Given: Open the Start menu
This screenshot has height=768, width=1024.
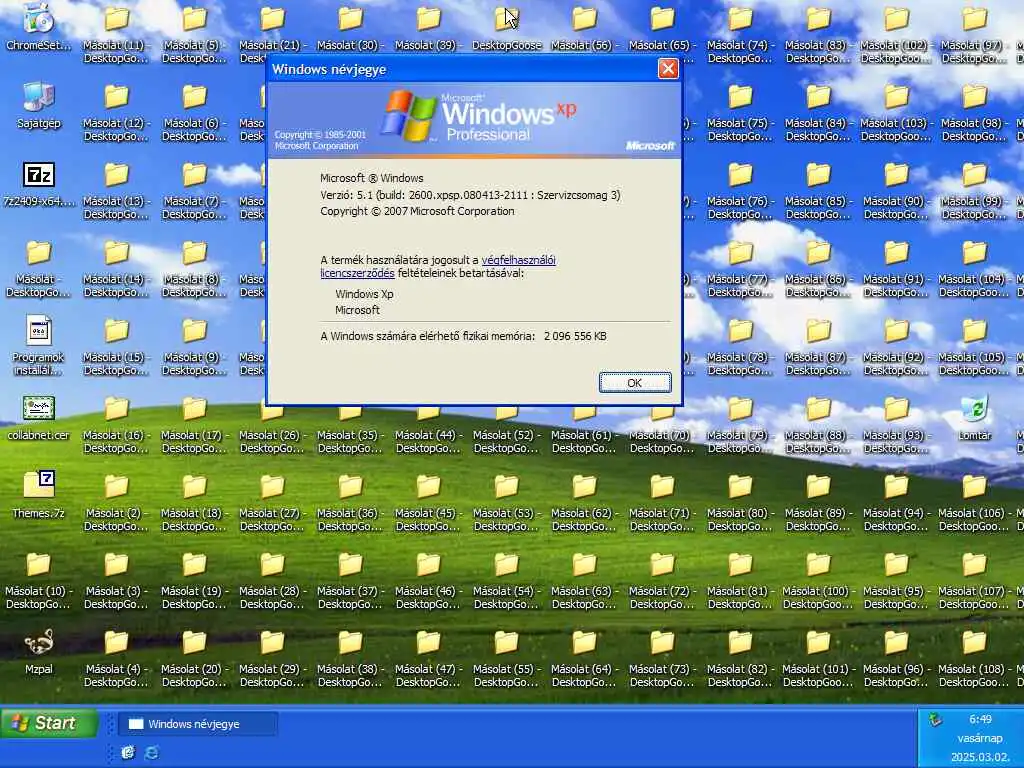Looking at the screenshot, I should click(49, 723).
